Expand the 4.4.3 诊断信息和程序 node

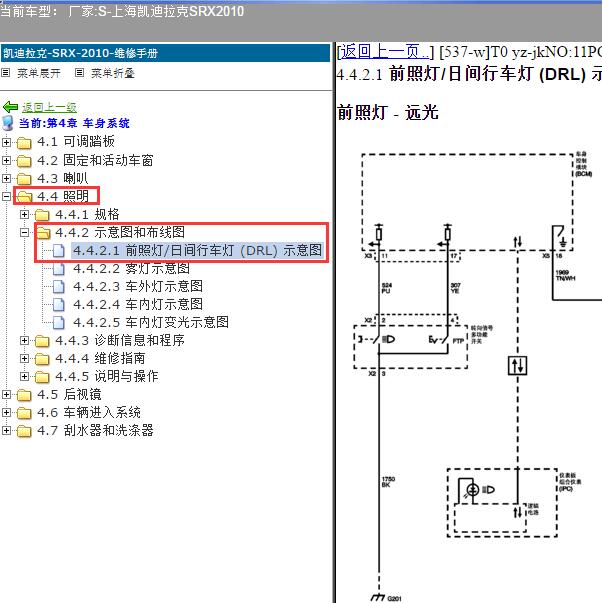[24, 340]
